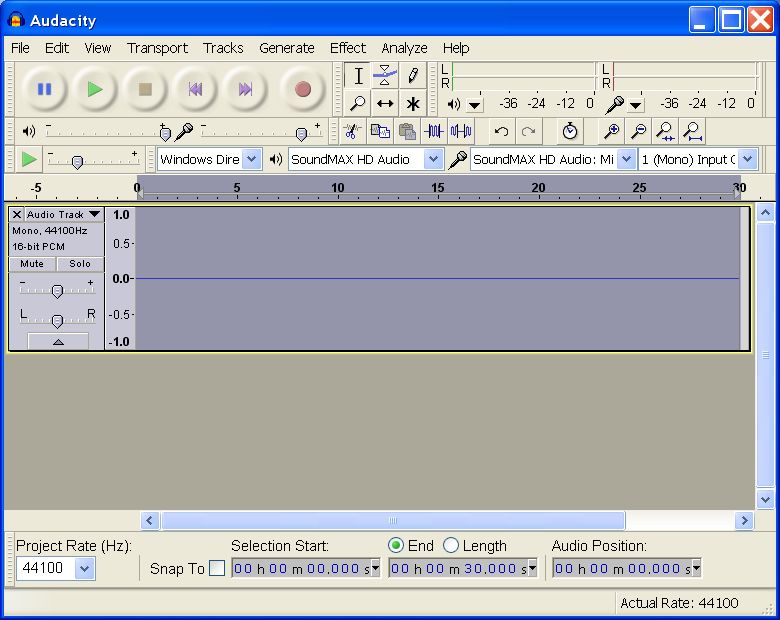Select the Time Shift tool

(385, 103)
